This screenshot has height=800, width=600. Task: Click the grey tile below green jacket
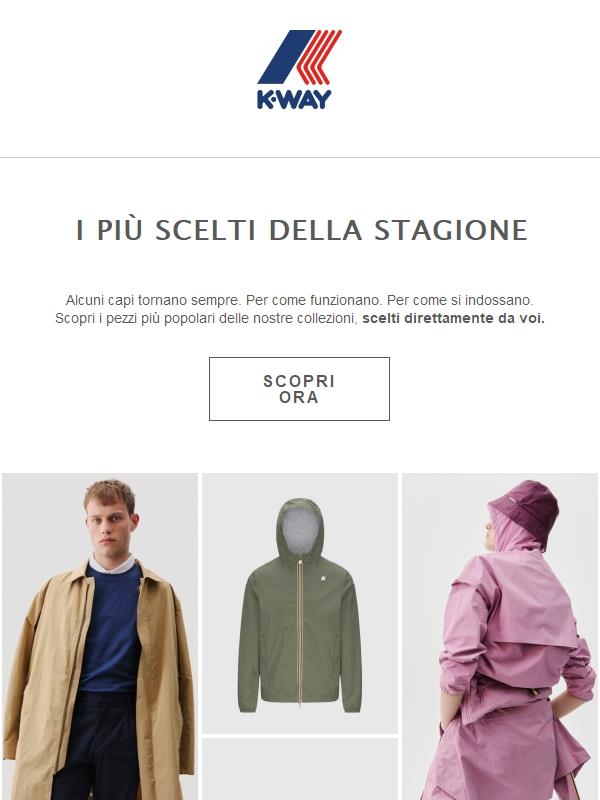coord(300,769)
